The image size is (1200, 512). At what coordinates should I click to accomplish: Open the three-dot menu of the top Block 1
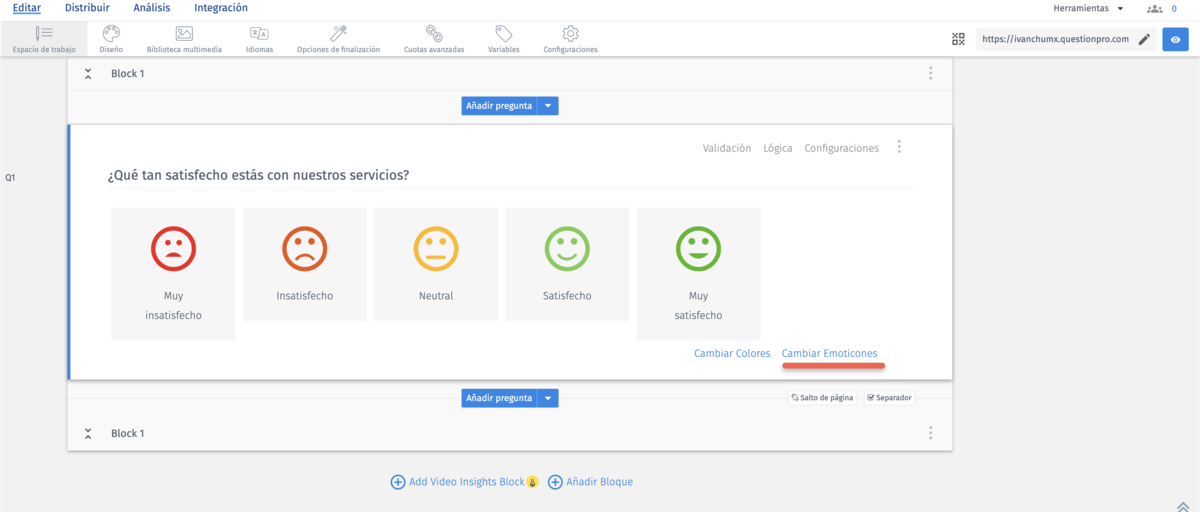[931, 73]
